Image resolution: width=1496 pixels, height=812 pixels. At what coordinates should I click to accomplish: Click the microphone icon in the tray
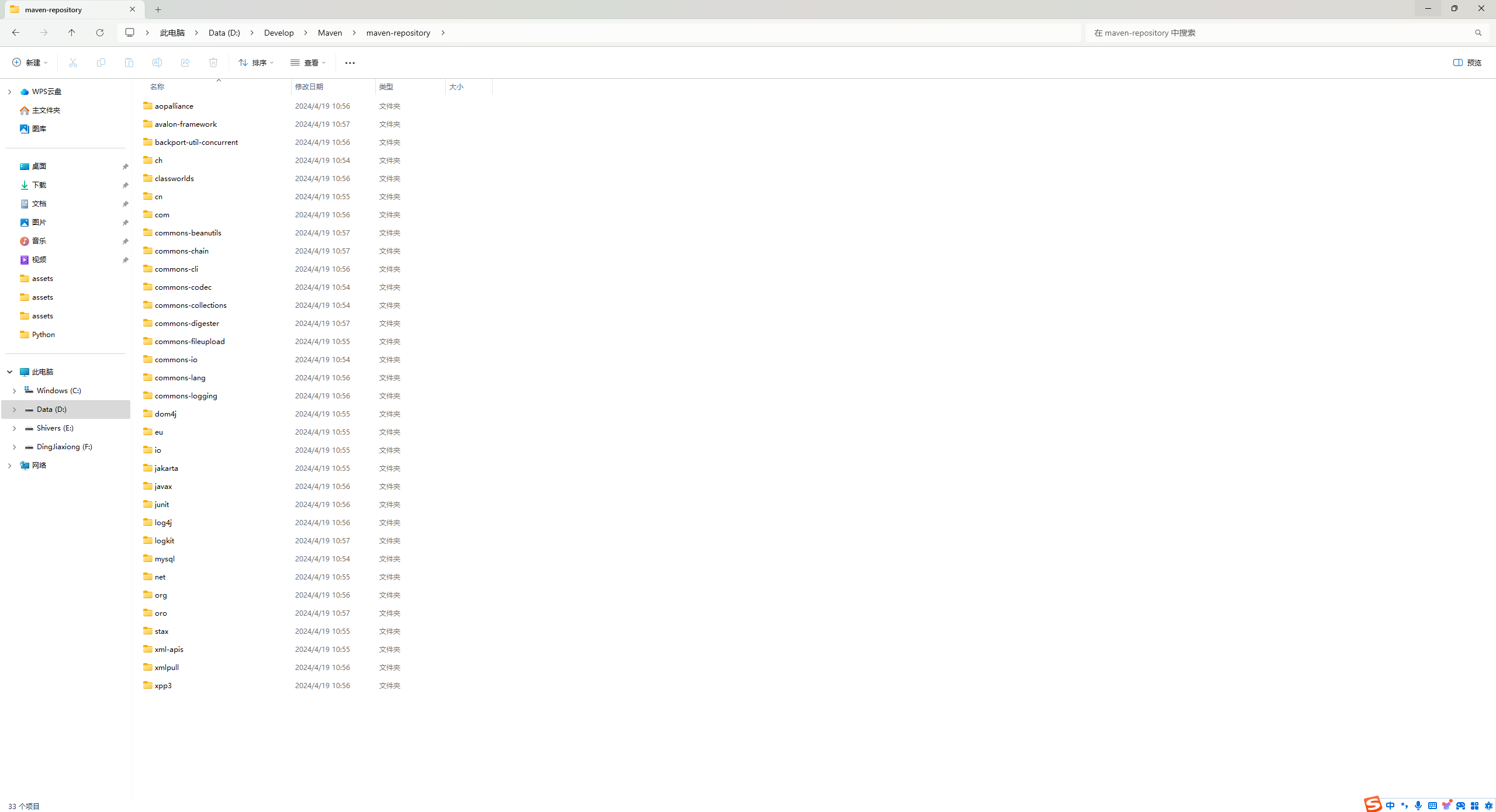[1418, 806]
